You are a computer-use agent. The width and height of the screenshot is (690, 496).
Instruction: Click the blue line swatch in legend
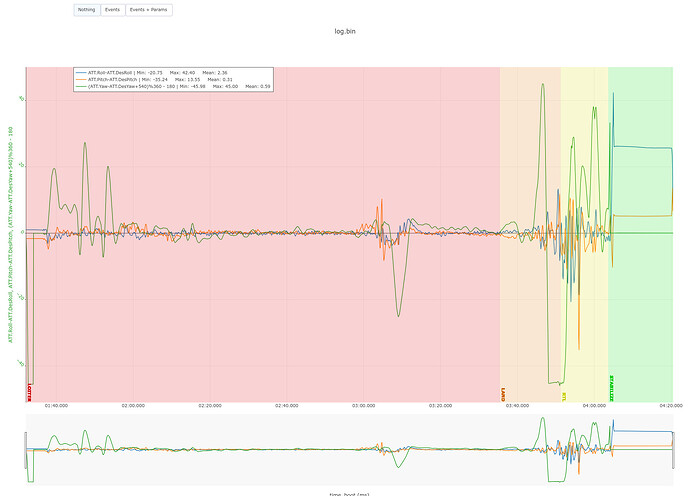click(x=81, y=73)
